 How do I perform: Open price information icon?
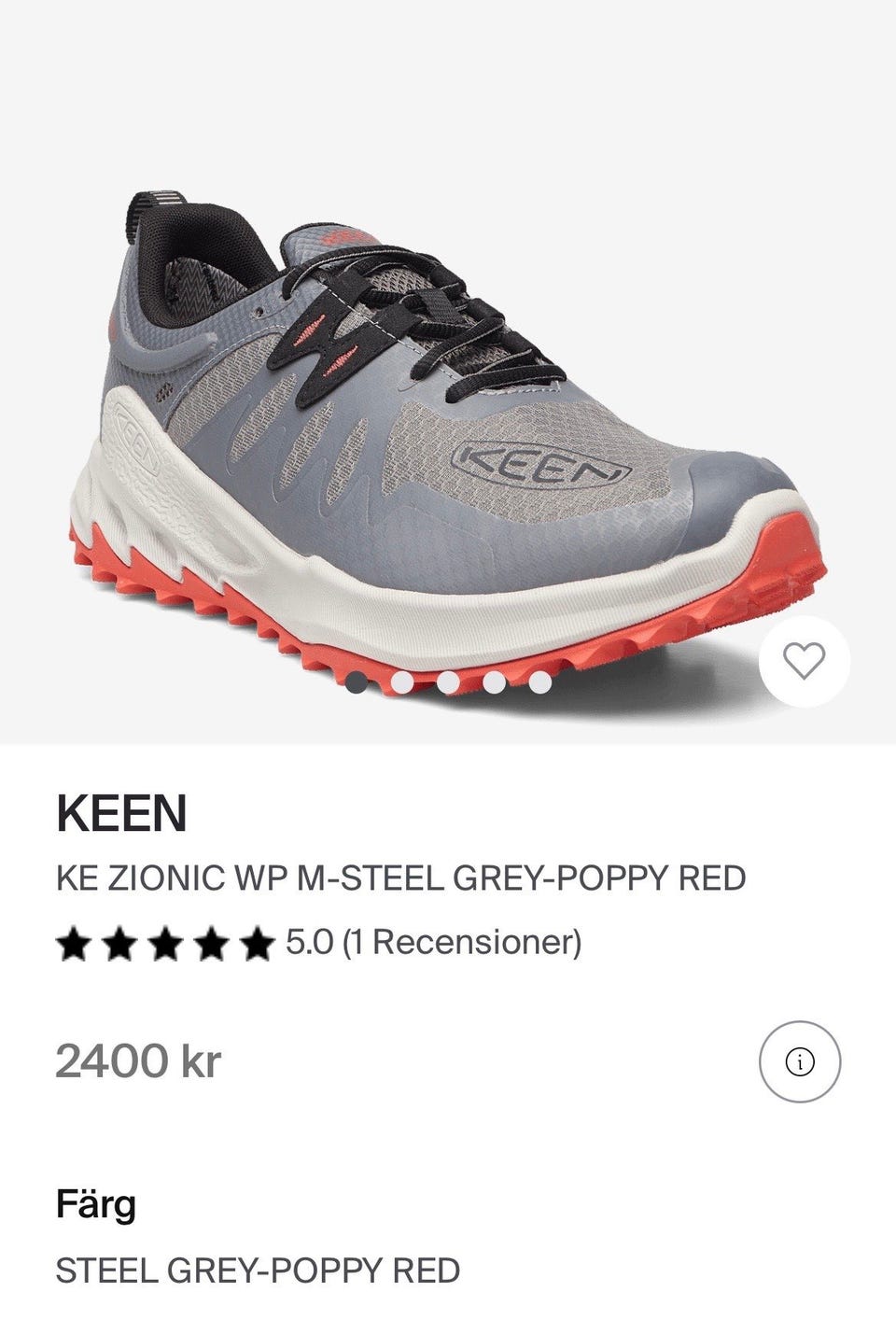point(800,1061)
